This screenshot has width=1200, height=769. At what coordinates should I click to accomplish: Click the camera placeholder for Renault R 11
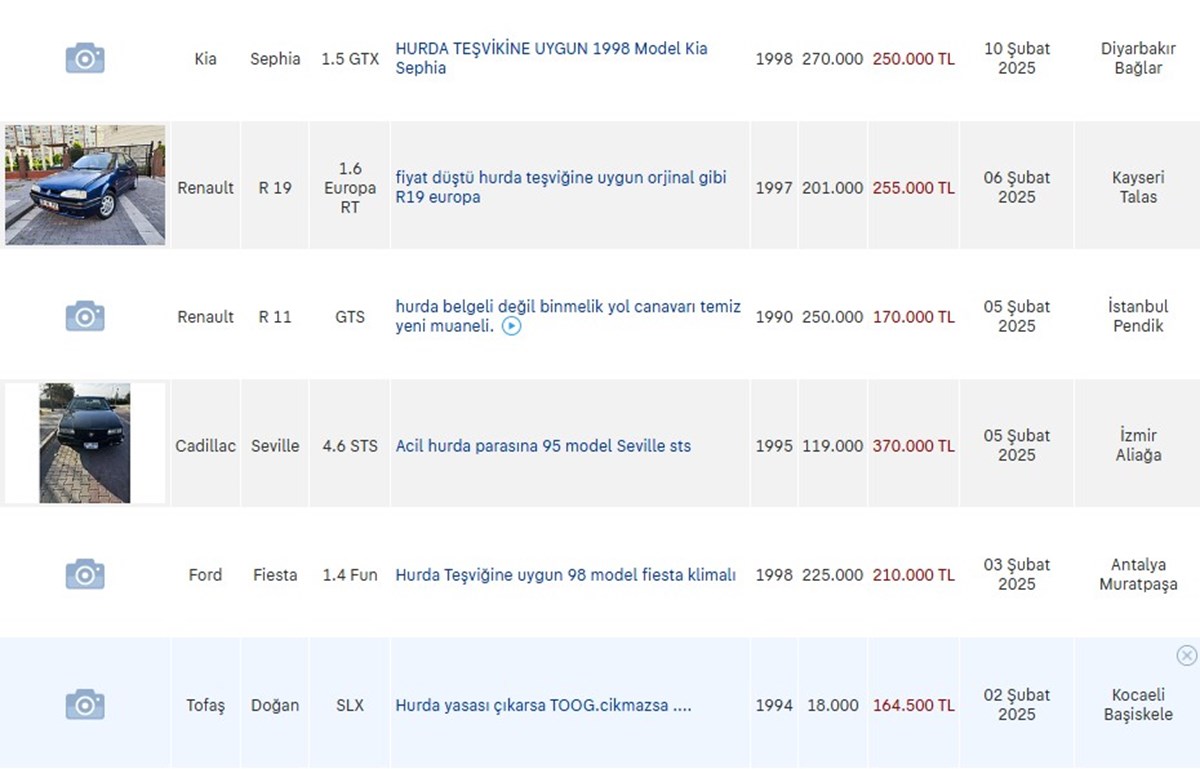click(85, 317)
